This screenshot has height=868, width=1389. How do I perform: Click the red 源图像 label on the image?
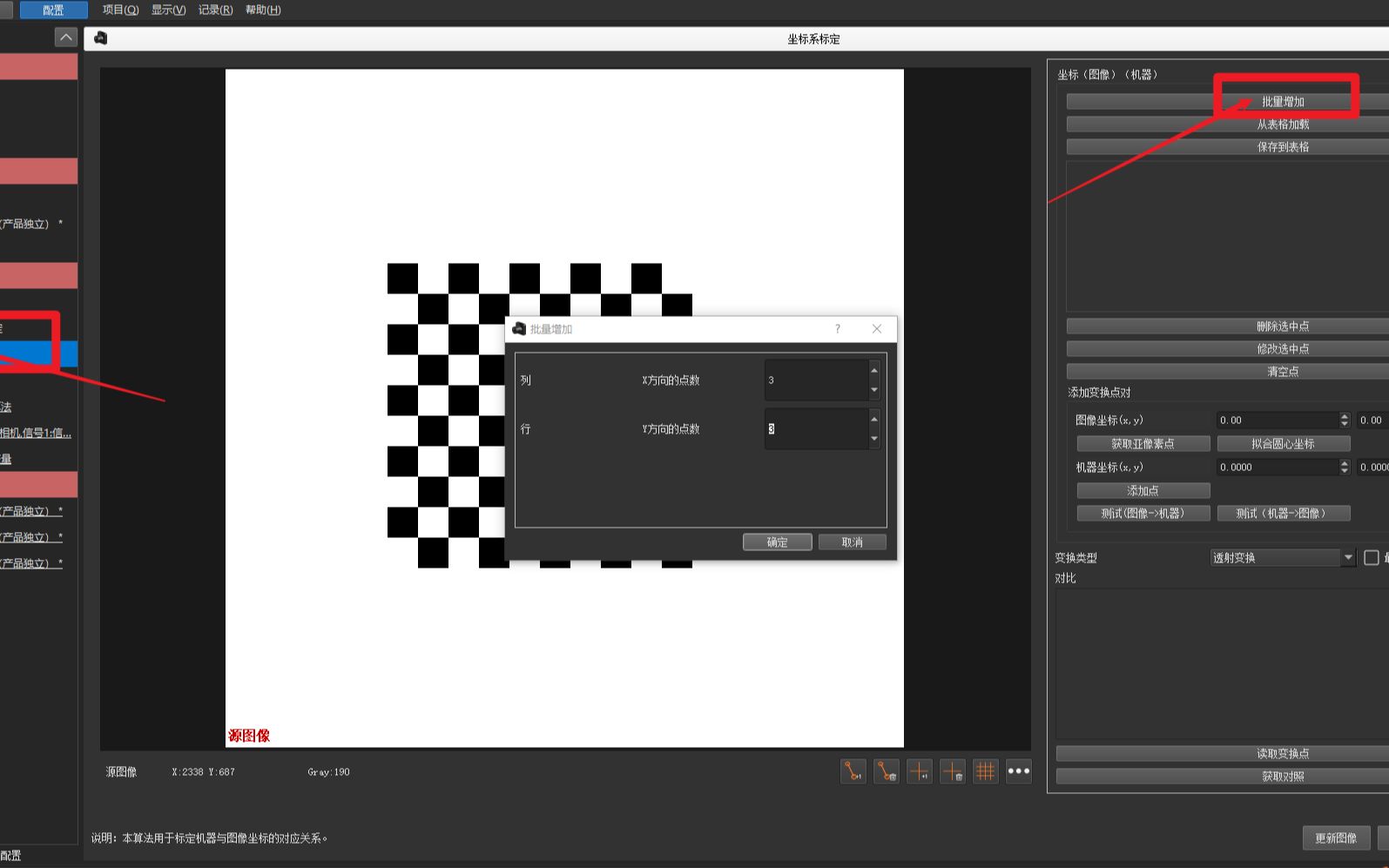point(249,736)
